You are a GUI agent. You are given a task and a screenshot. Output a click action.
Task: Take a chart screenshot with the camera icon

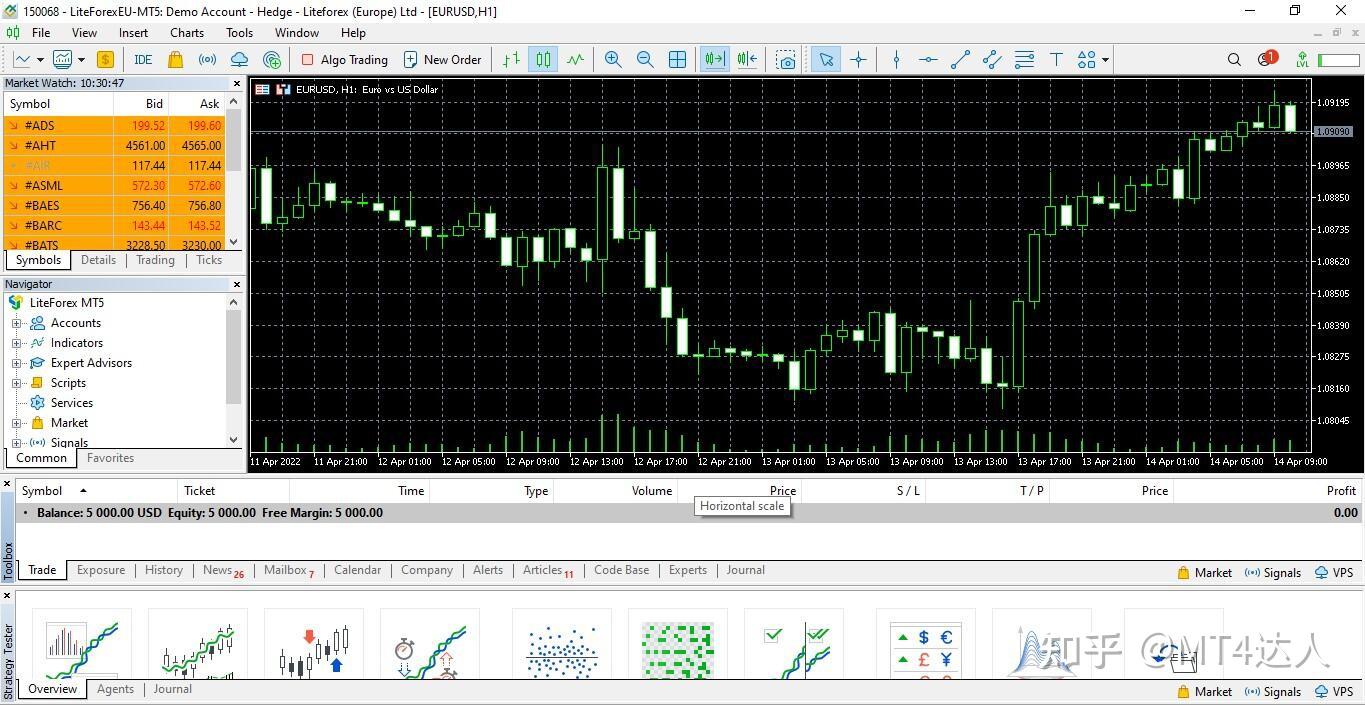pos(786,60)
